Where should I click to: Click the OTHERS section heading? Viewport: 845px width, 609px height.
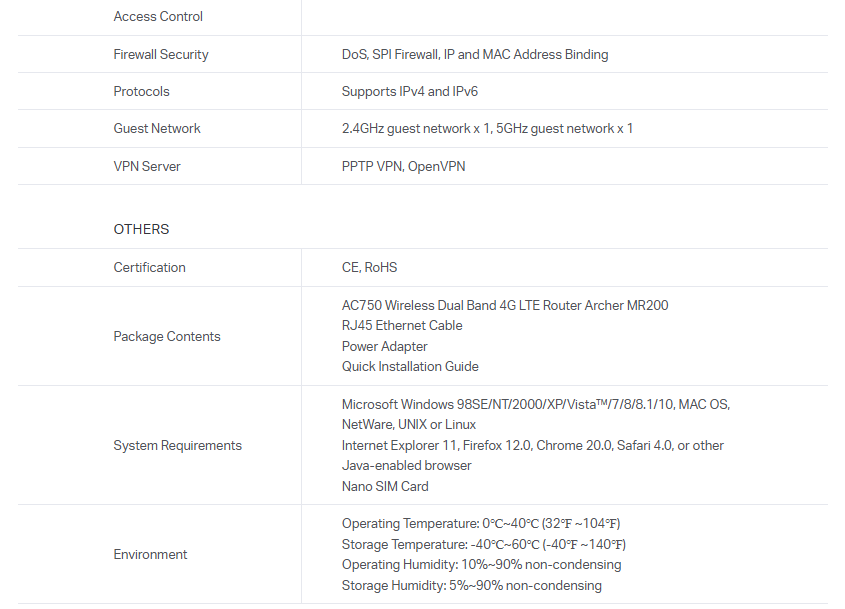141,229
